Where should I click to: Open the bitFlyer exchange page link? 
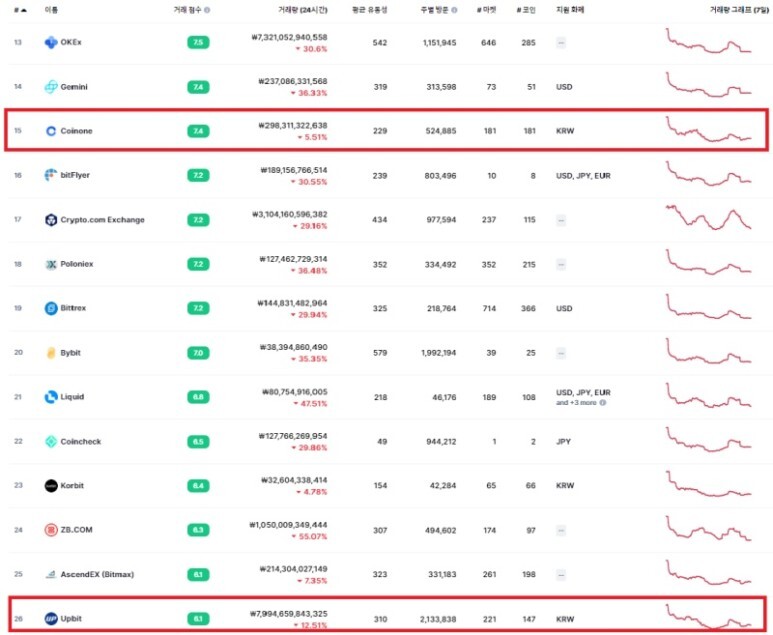coord(75,175)
